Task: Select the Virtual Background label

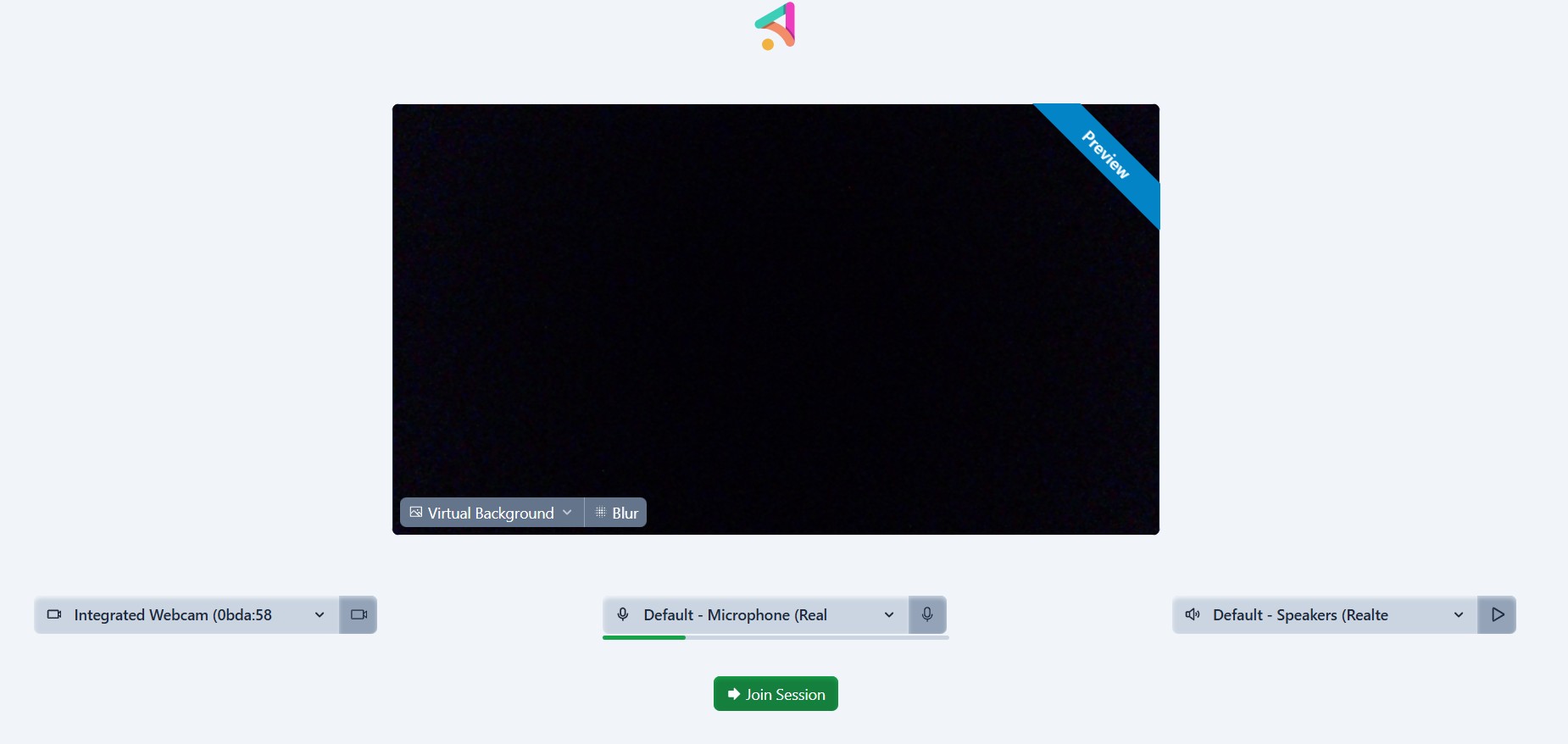Action: [491, 513]
